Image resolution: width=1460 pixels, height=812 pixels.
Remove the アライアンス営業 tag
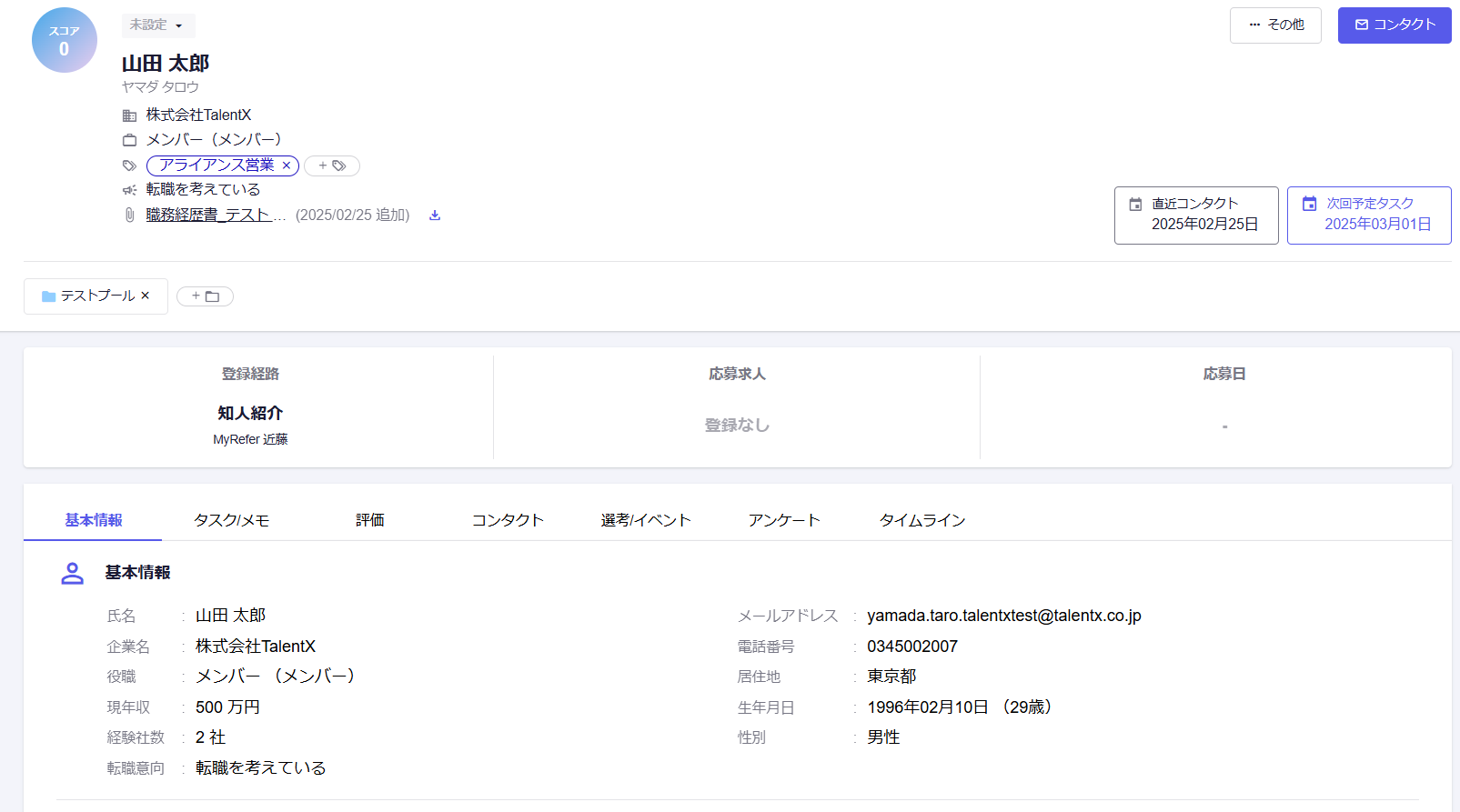287,165
